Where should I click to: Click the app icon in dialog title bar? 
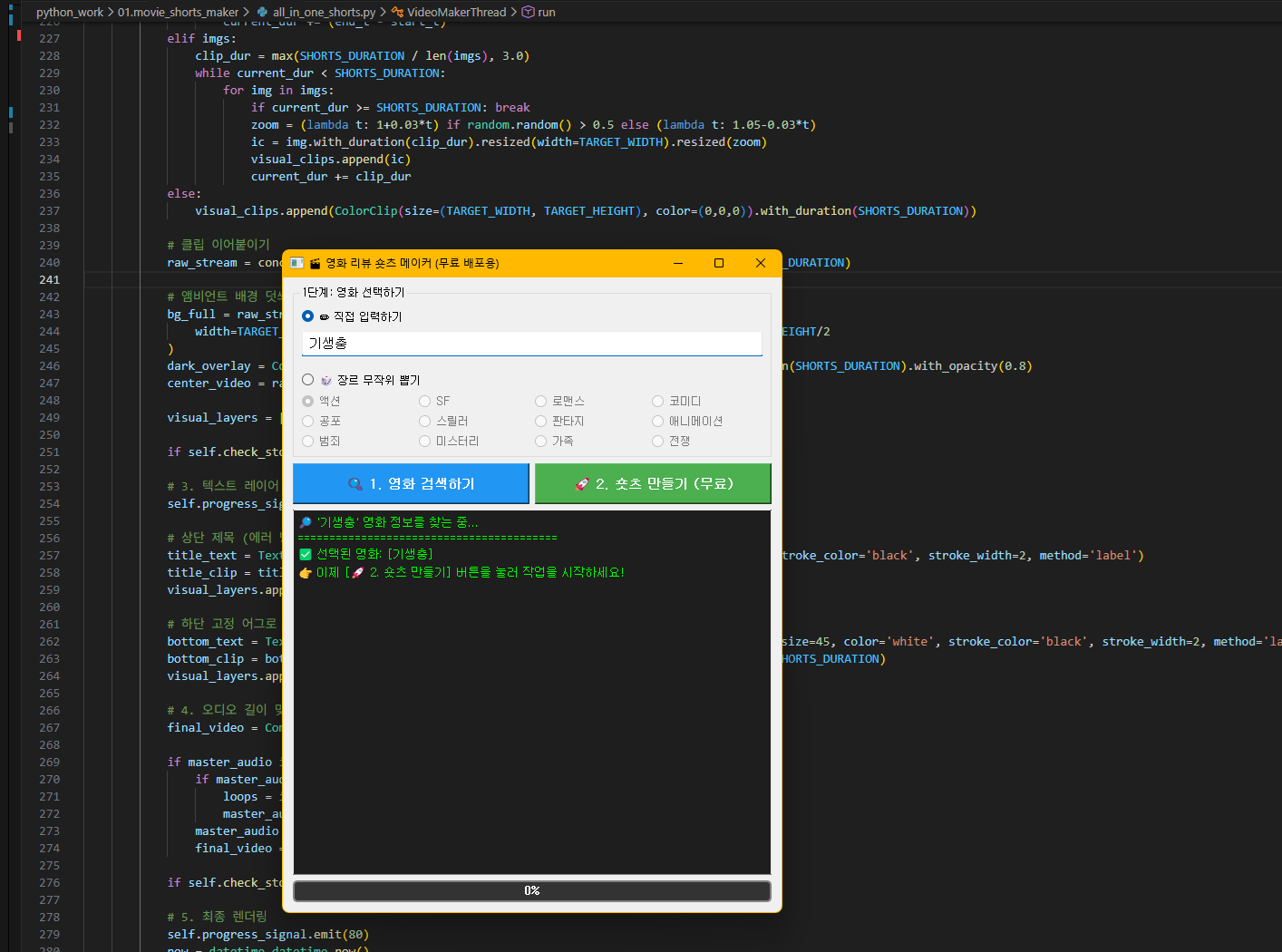[x=297, y=263]
